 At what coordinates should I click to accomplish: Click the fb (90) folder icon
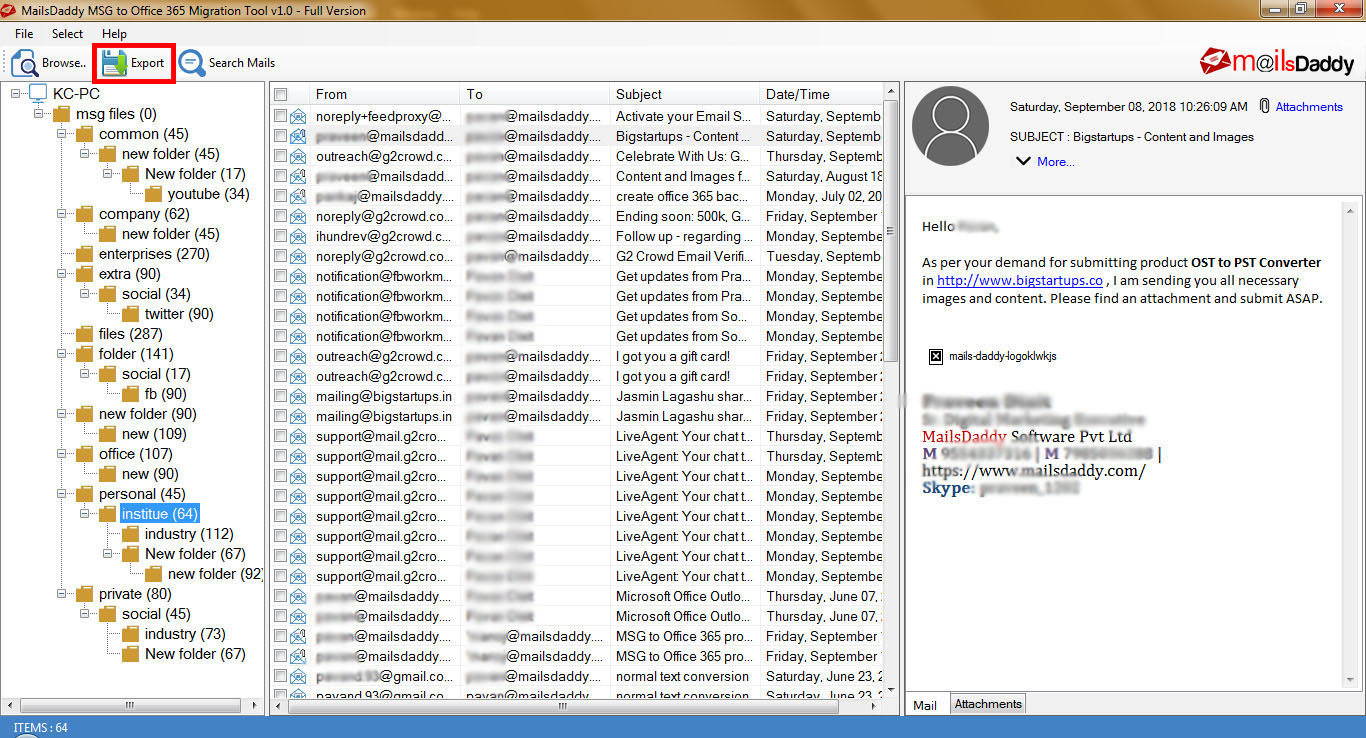(x=131, y=394)
